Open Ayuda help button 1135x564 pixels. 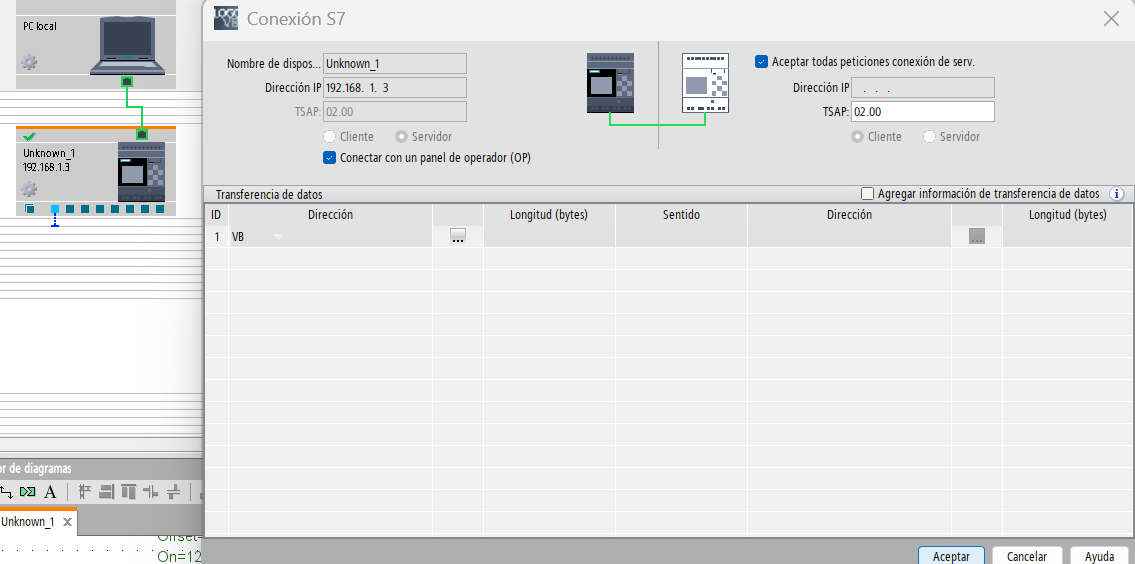pos(1100,555)
